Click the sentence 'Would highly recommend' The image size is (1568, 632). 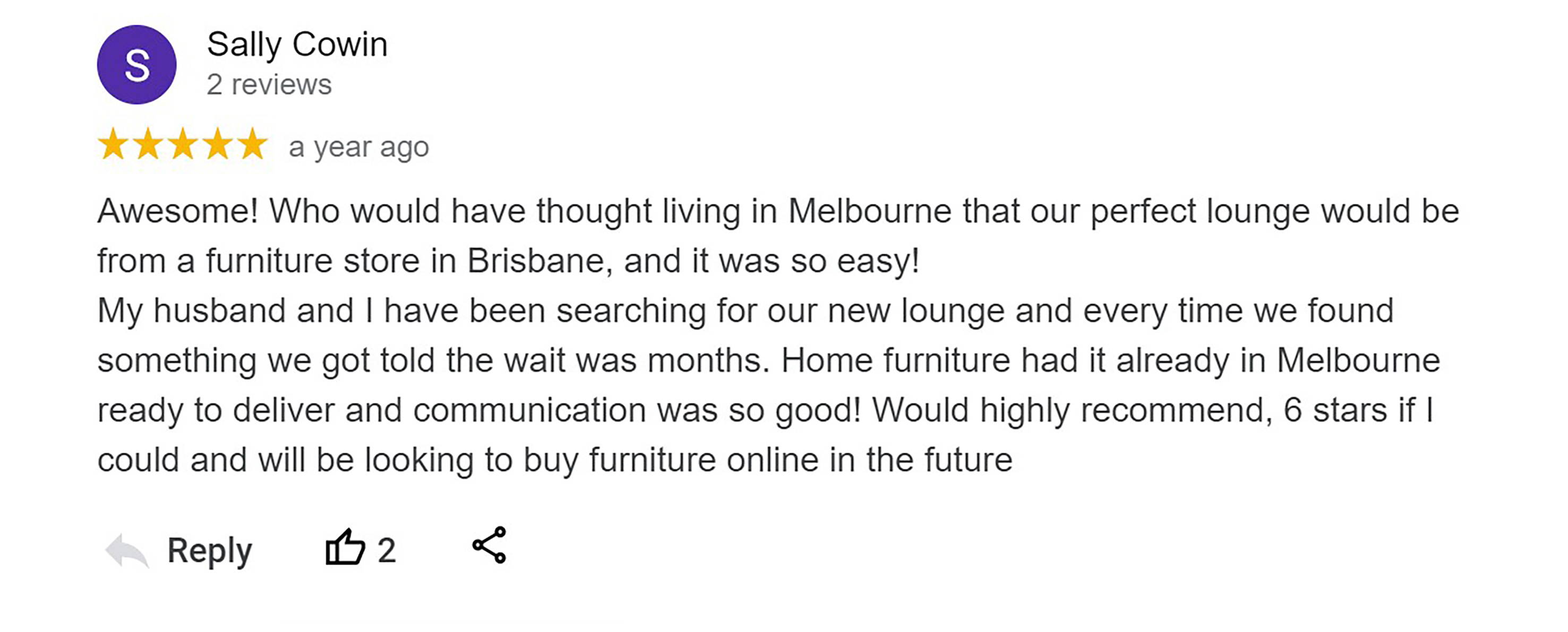click(x=1072, y=411)
